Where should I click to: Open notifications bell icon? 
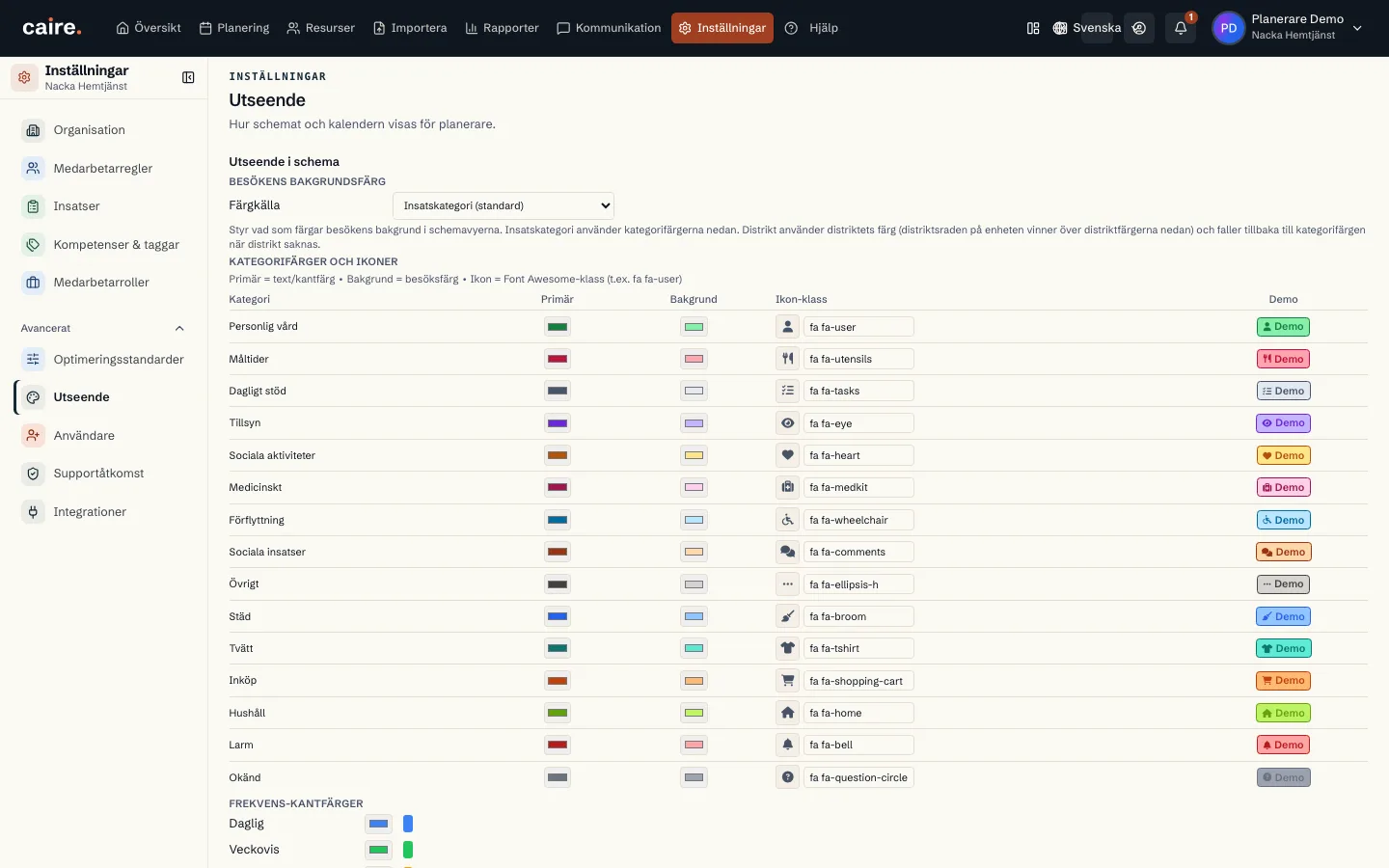pos(1180,28)
